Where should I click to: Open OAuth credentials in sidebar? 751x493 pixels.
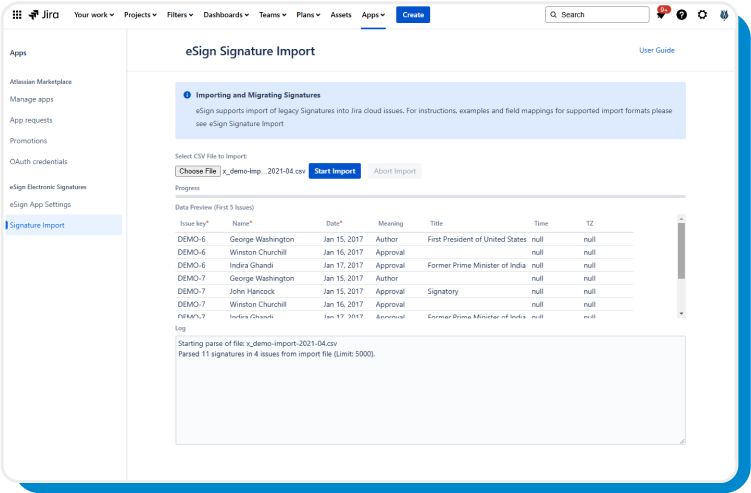click(x=38, y=161)
